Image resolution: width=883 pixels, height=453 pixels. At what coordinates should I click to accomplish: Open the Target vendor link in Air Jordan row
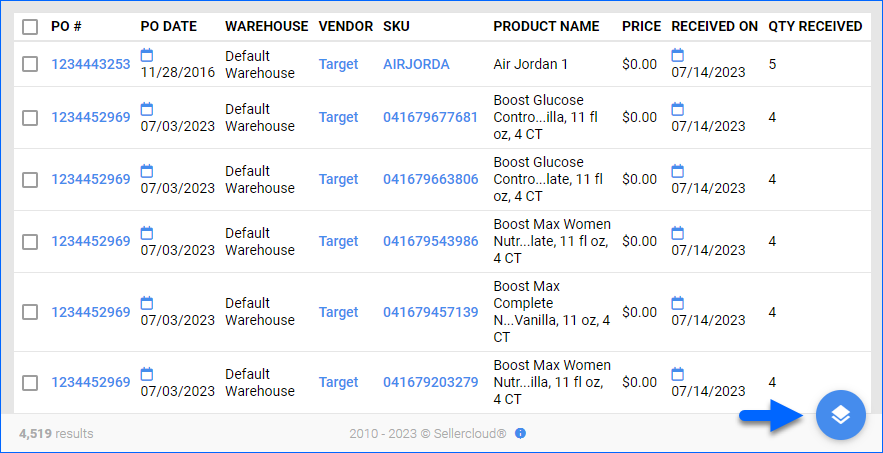338,64
